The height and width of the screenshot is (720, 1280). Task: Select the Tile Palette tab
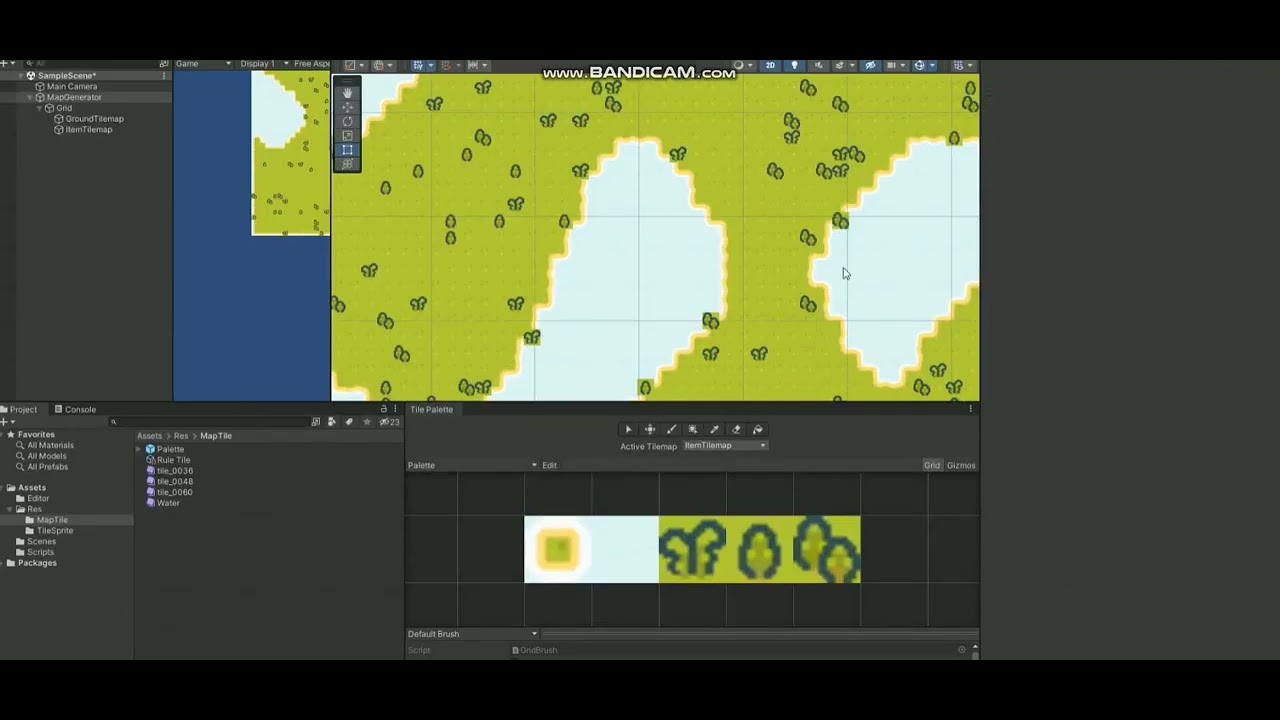431,409
